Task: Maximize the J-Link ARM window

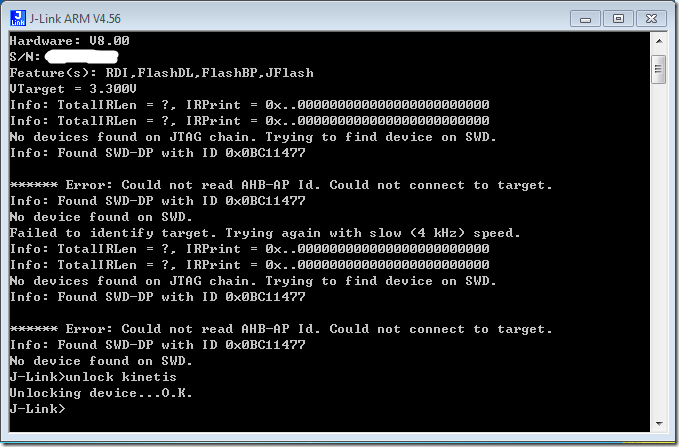Action: (x=619, y=17)
